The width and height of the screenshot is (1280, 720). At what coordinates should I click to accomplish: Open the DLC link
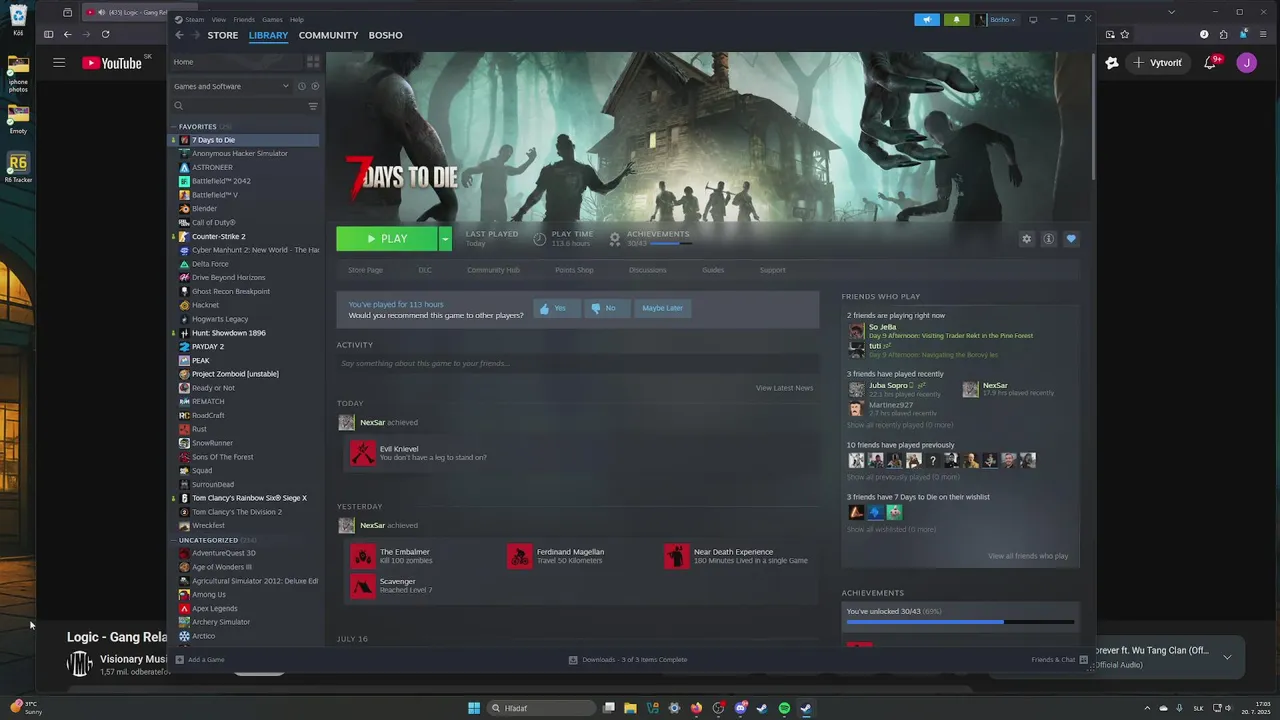click(425, 270)
